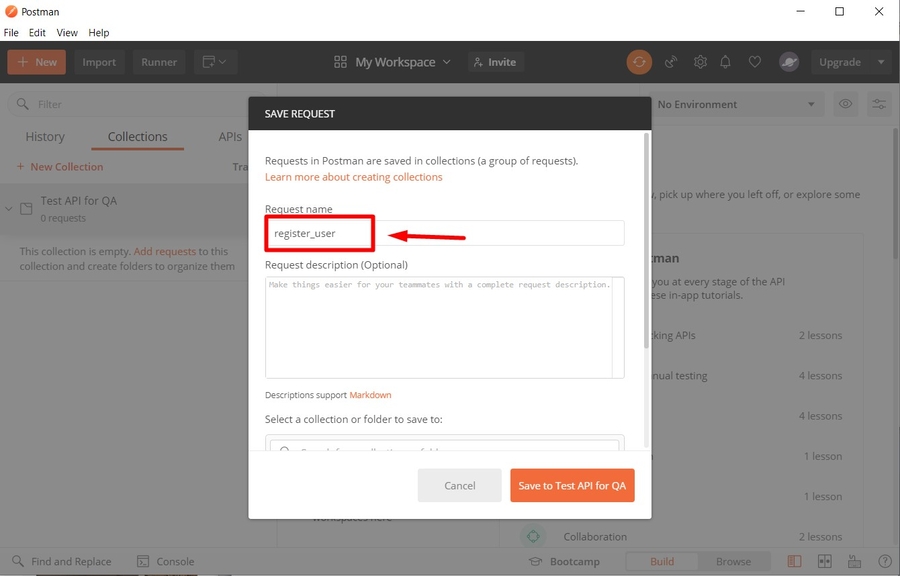Click the environment quick look eye icon
This screenshot has height=576, width=900.
click(845, 104)
